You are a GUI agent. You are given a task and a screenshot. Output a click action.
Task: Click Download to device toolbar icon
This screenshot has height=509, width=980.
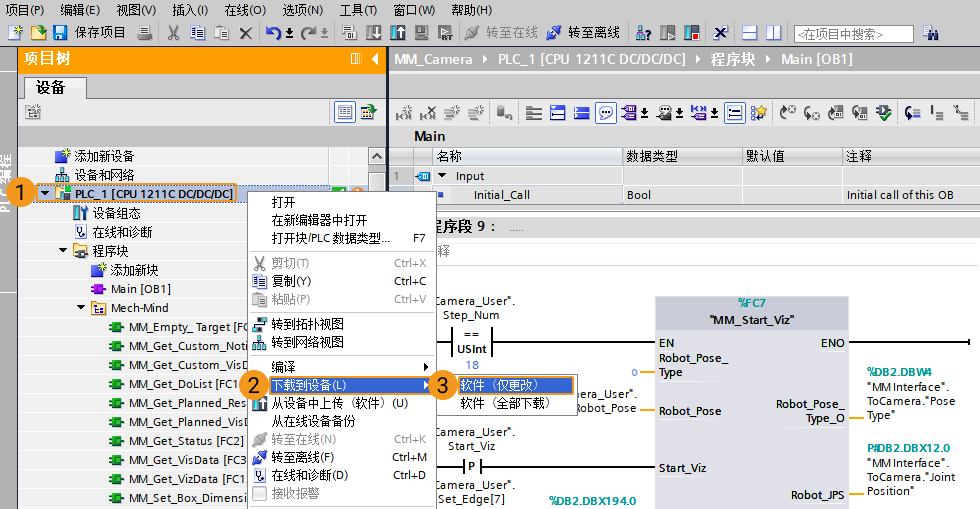click(374, 33)
